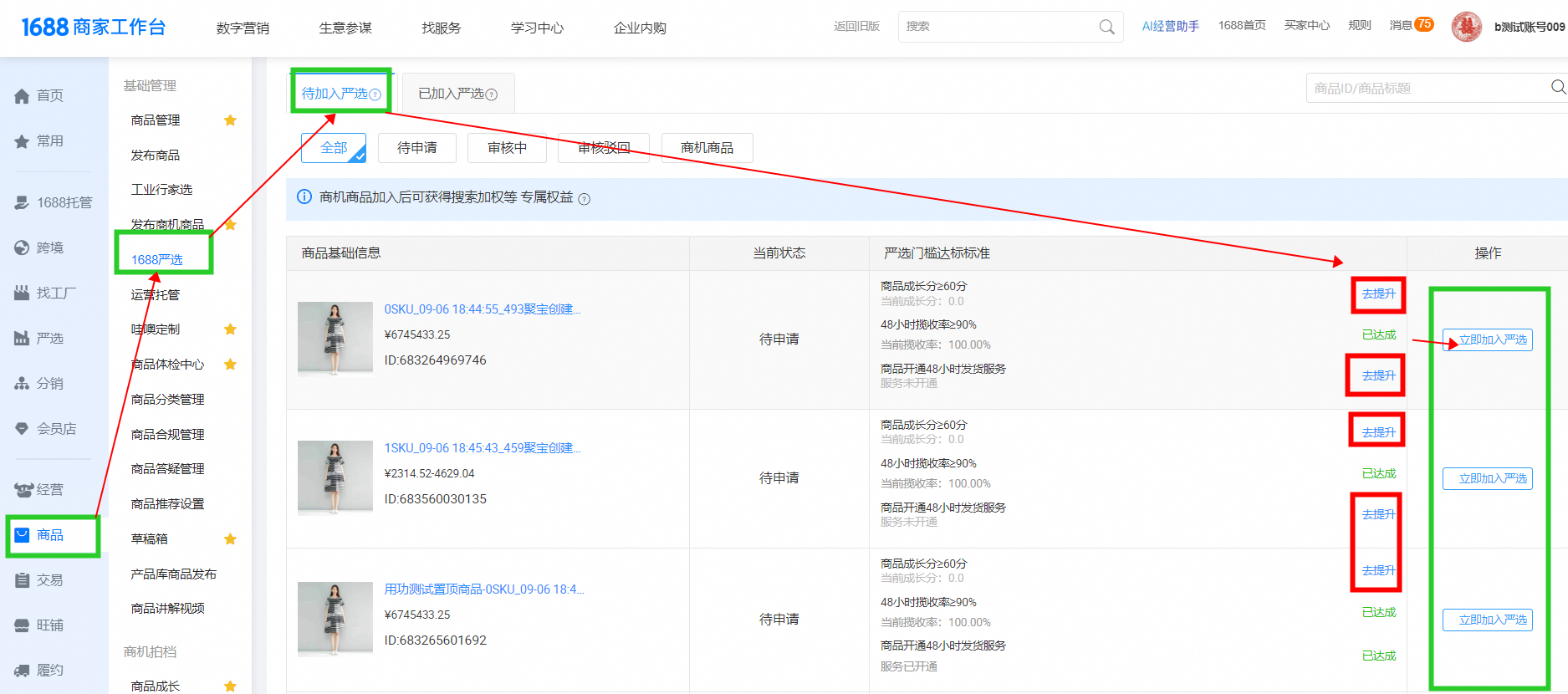Toggle favorite star next to 商品管理
This screenshot has width=1568, height=694.
pyautogui.click(x=230, y=120)
